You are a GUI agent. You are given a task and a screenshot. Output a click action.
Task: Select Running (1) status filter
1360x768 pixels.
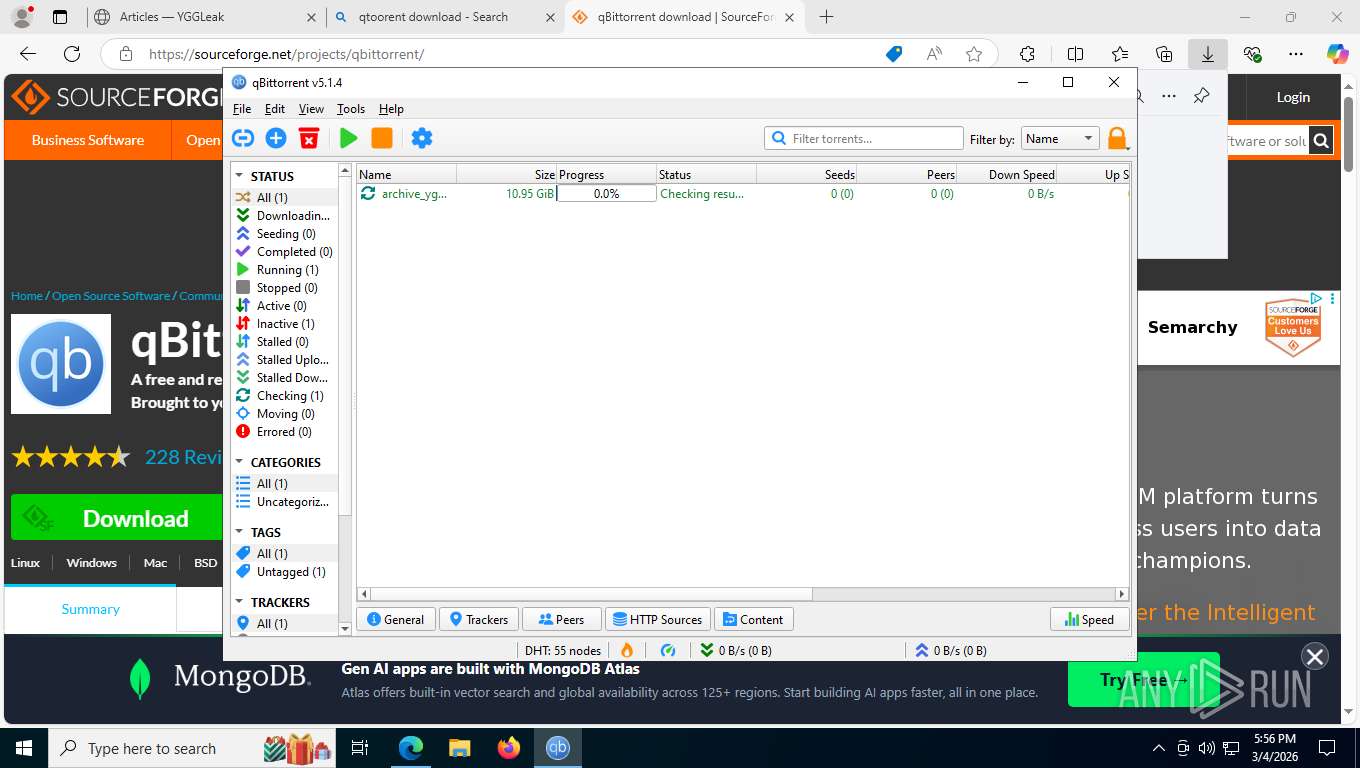click(284, 270)
